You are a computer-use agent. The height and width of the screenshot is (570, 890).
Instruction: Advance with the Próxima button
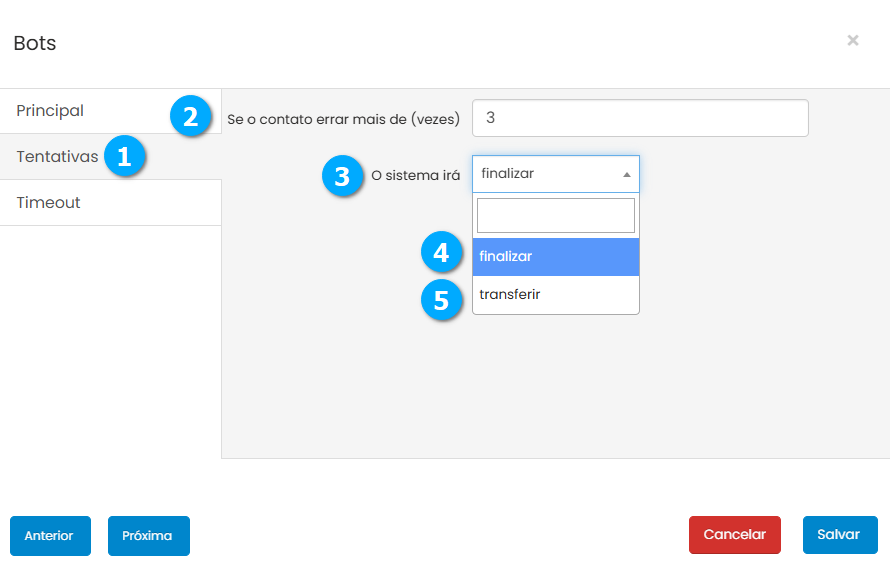point(148,536)
